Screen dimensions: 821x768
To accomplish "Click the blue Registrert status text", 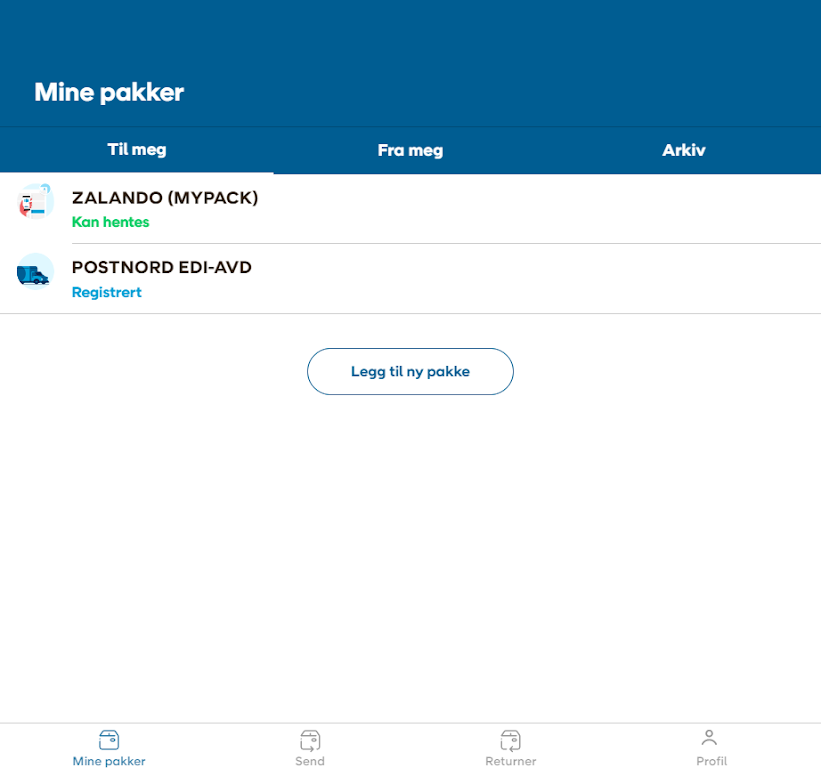I will click(x=107, y=292).
